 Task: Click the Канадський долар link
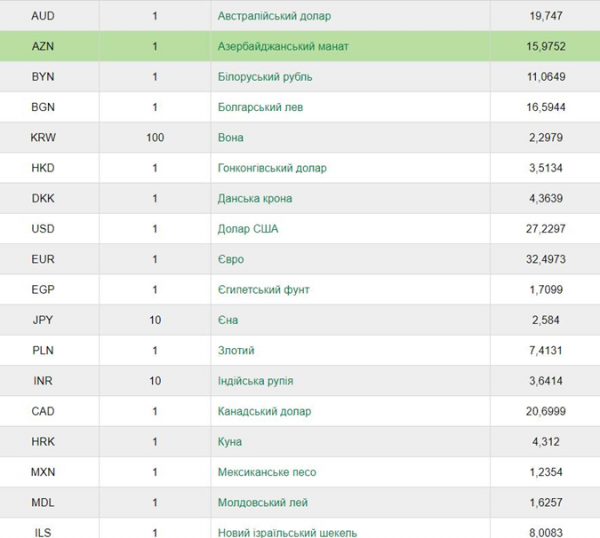pyautogui.click(x=264, y=411)
